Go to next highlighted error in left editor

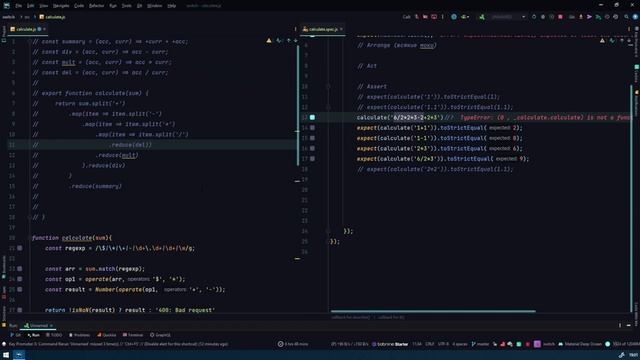(x=296, y=40)
